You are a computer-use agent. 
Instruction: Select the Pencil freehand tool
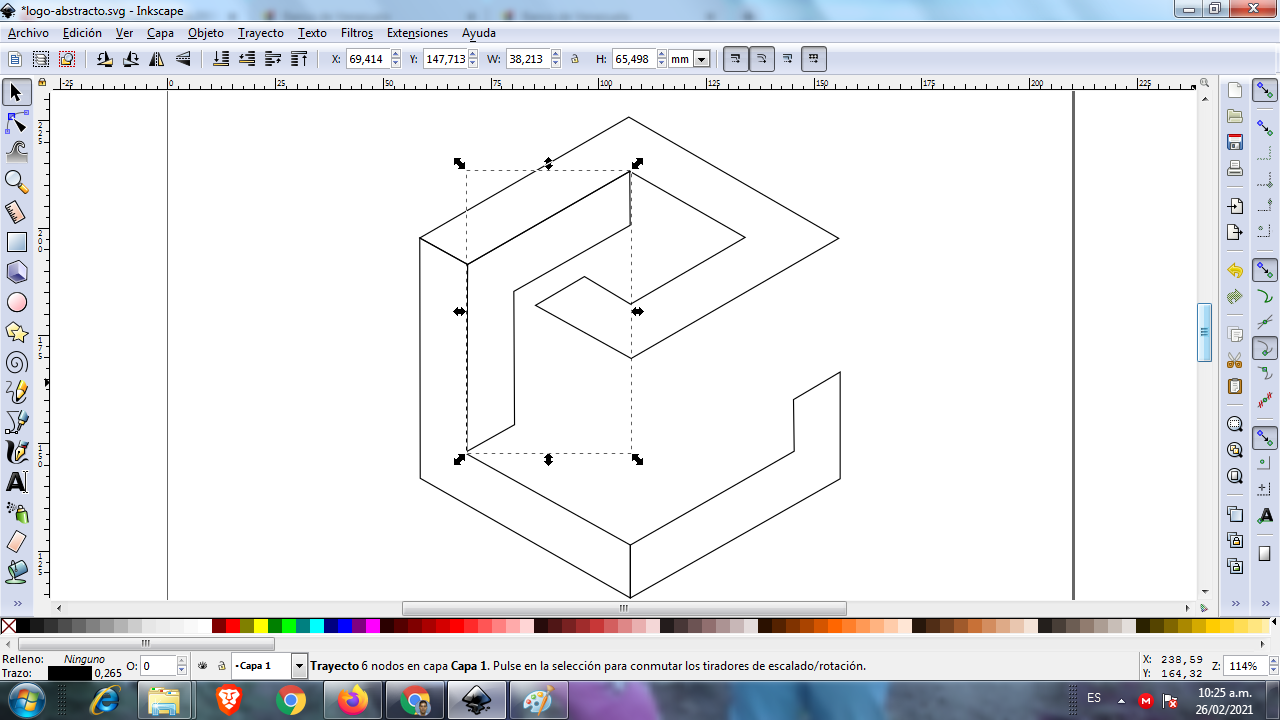pyautogui.click(x=16, y=392)
